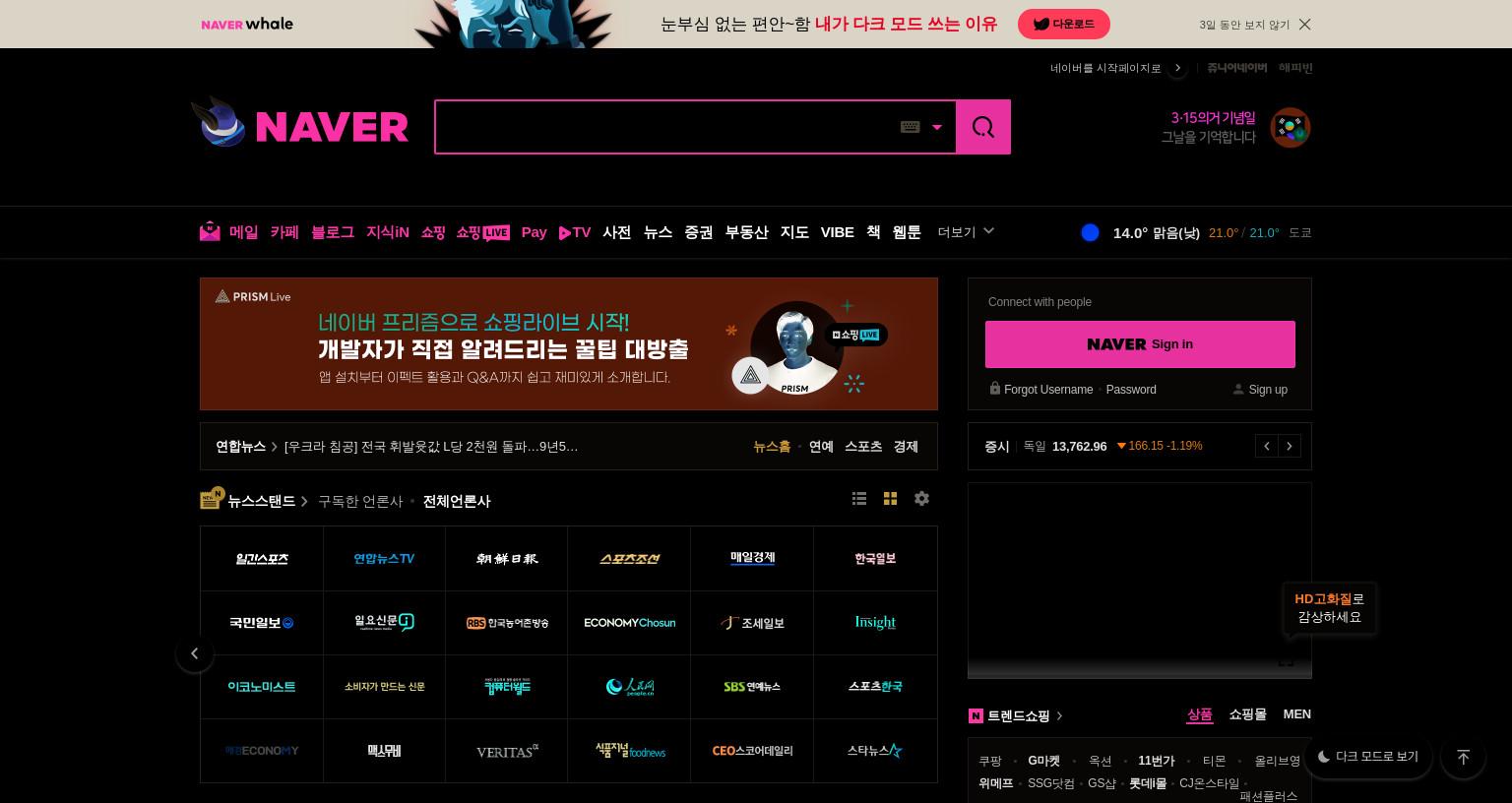Open the 11번가 shopping link
The width and height of the screenshot is (1512, 803).
(x=1157, y=761)
